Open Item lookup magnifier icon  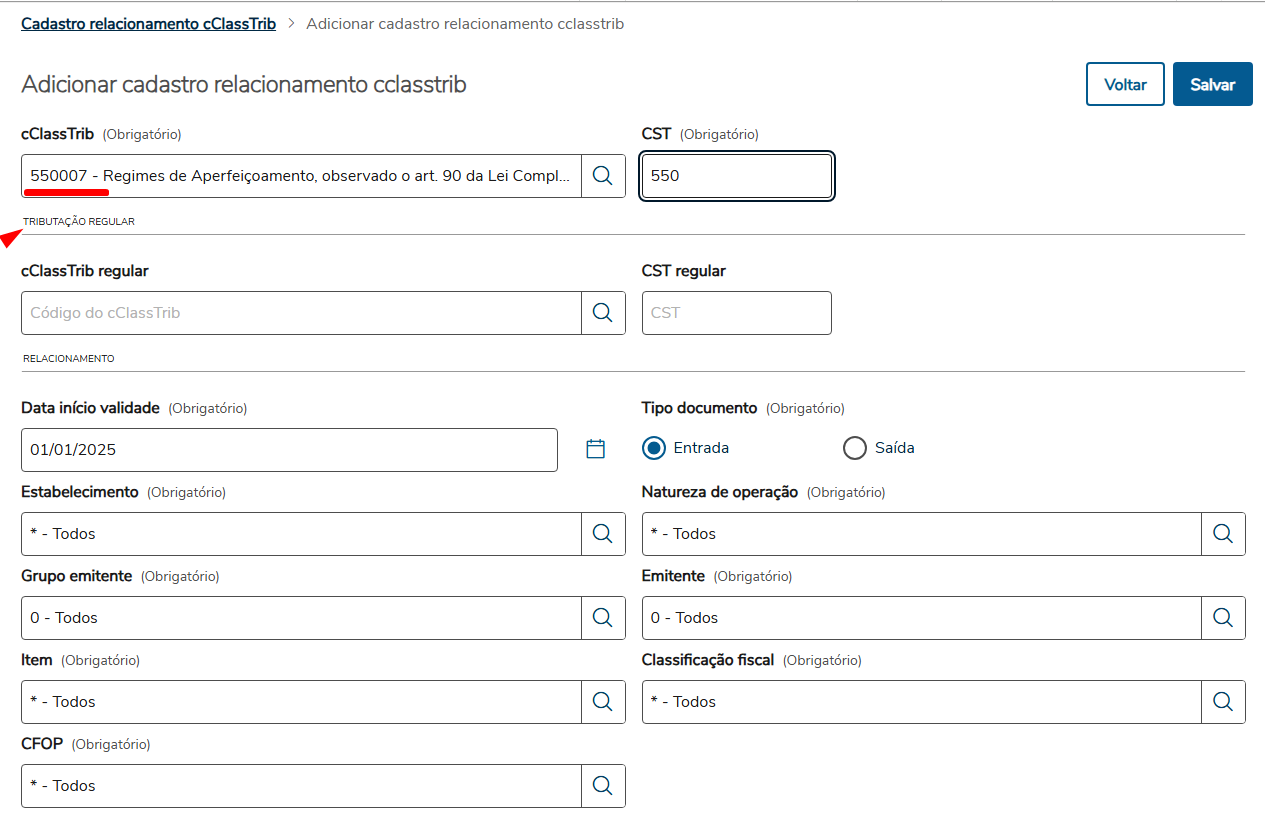(603, 702)
